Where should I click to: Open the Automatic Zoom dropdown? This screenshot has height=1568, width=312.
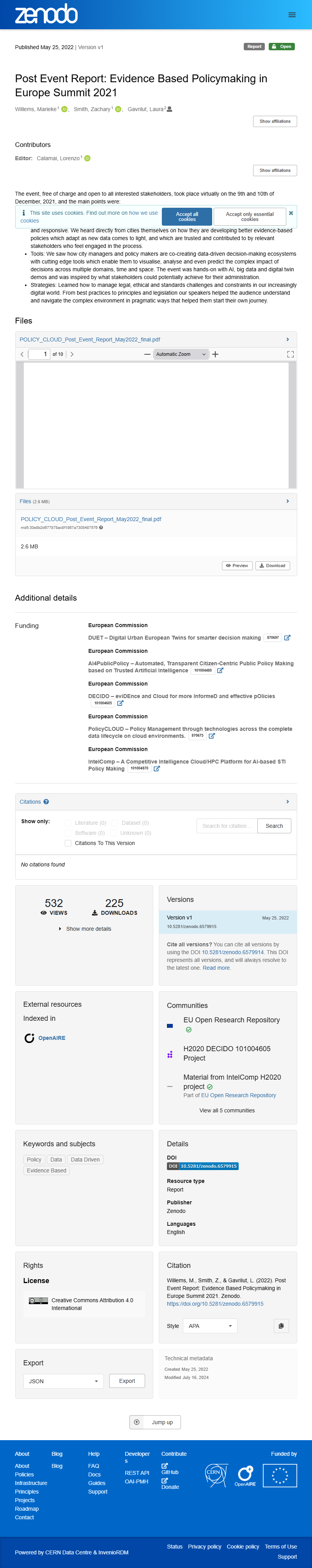(x=181, y=354)
